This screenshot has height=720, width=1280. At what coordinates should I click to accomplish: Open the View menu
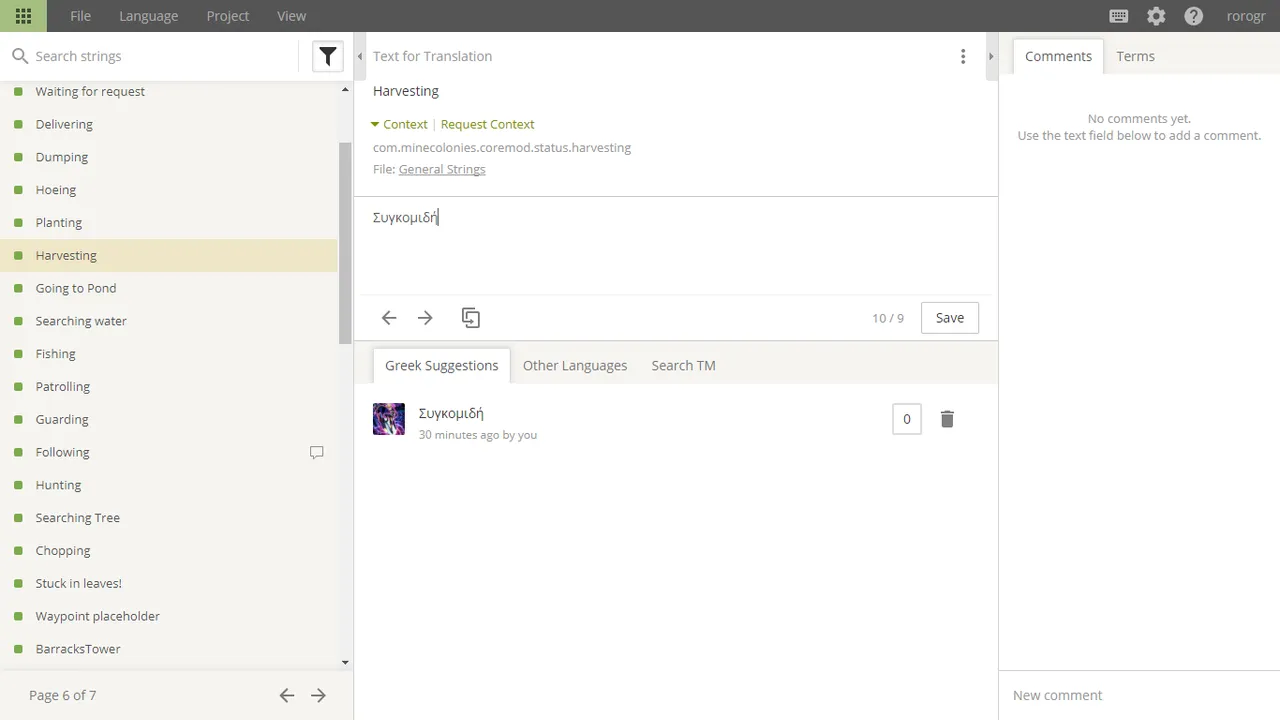point(291,16)
